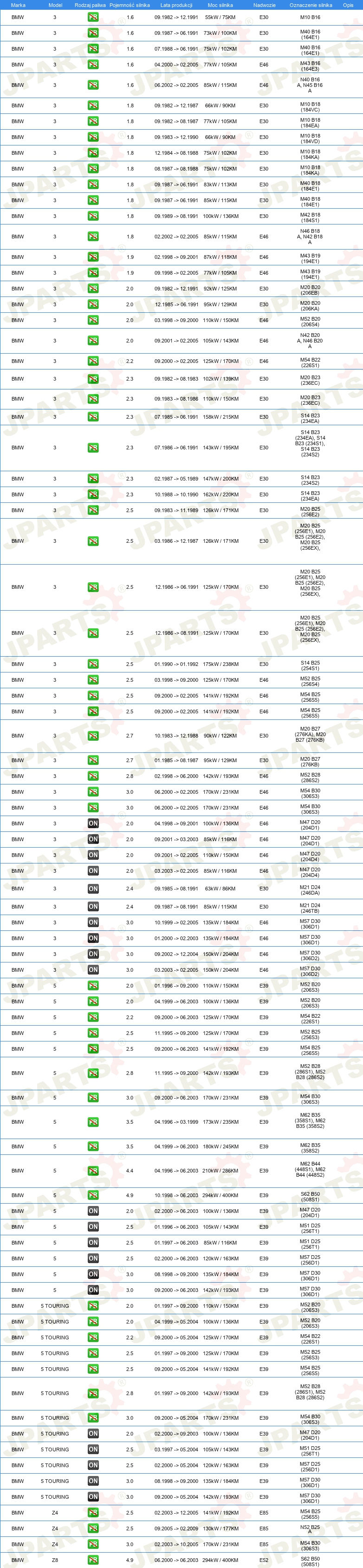Click the 09.1985 -> 08.1991 production years cell
The image size is (363, 1568).
176,889
